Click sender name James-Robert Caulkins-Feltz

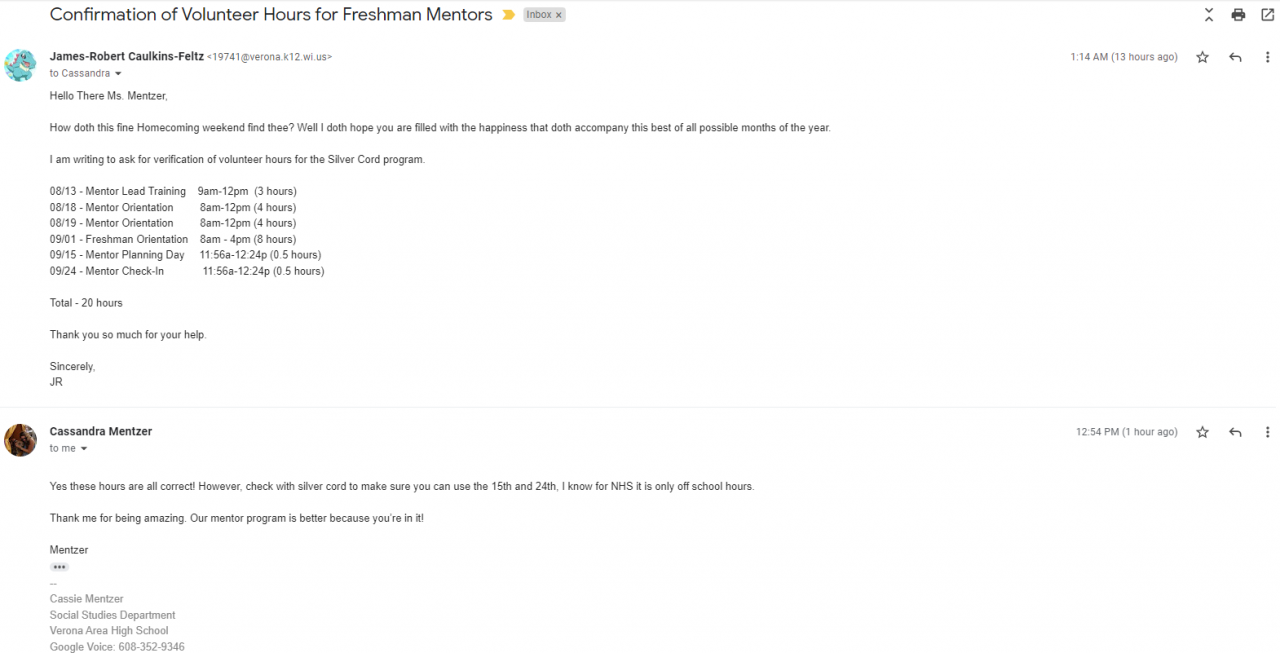126,57
